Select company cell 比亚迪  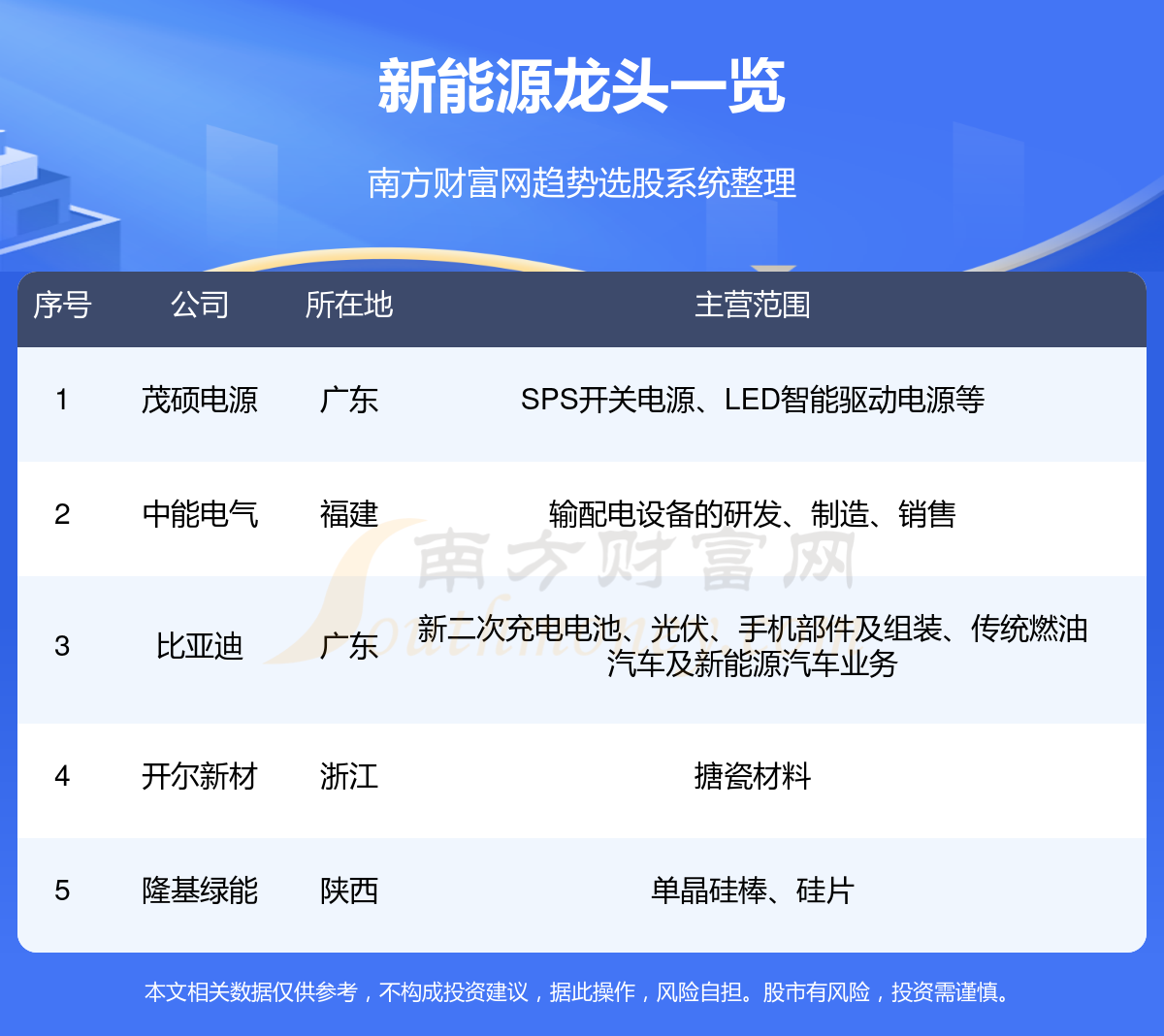click(200, 646)
